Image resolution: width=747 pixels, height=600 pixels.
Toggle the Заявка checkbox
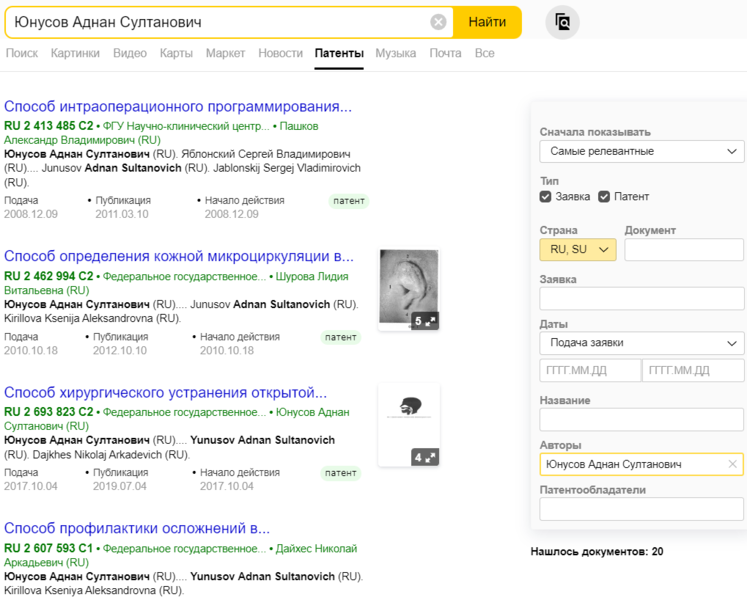click(546, 197)
